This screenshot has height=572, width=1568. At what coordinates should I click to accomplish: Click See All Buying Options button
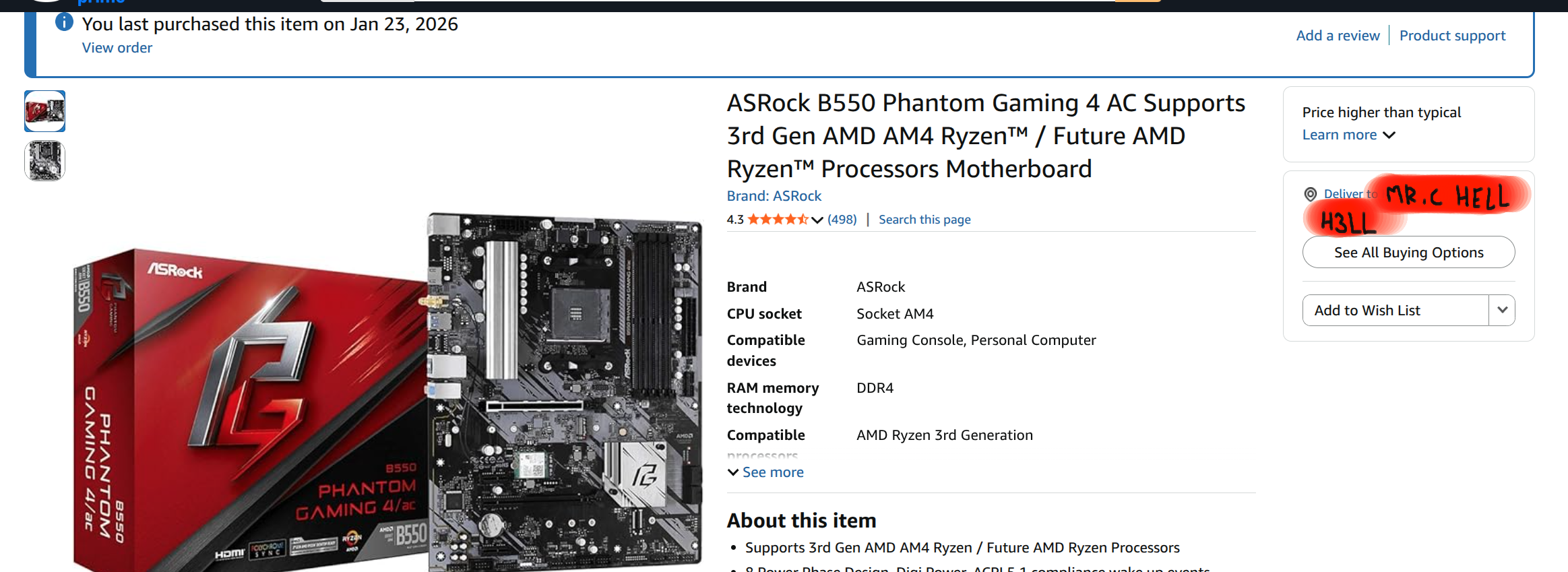(x=1408, y=252)
